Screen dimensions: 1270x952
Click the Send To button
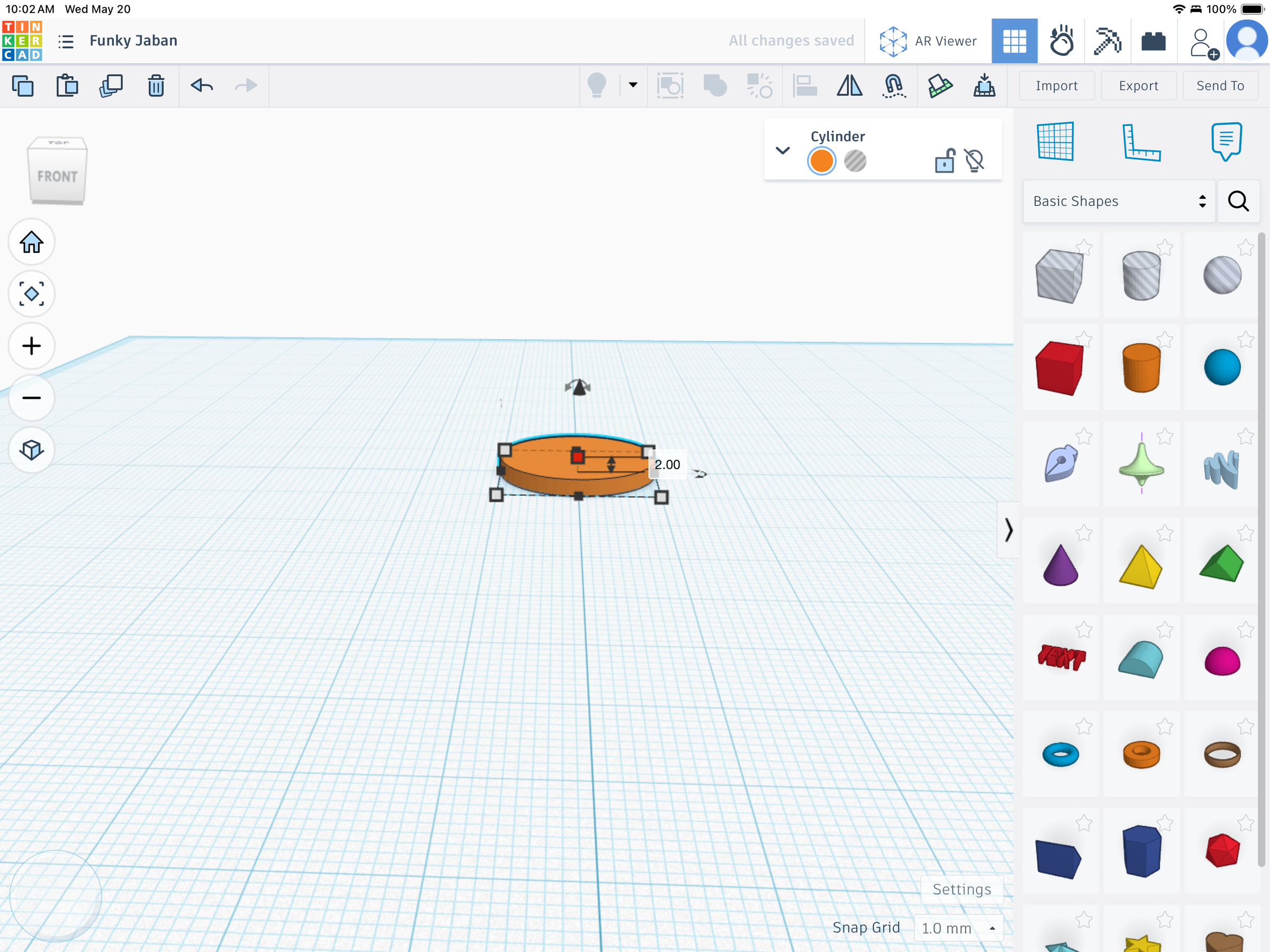[x=1220, y=86]
